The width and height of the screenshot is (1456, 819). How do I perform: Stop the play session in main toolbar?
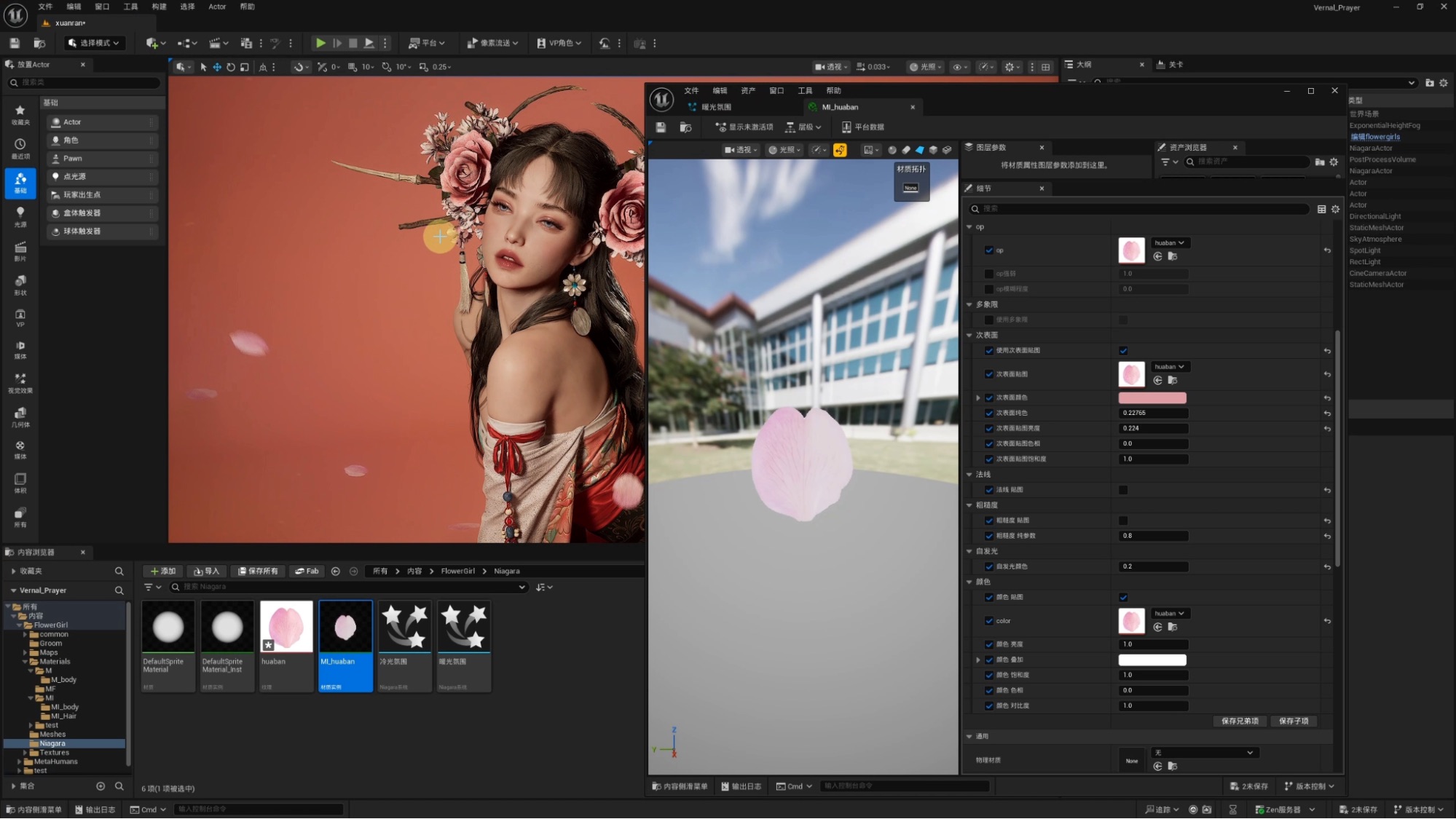pyautogui.click(x=353, y=44)
